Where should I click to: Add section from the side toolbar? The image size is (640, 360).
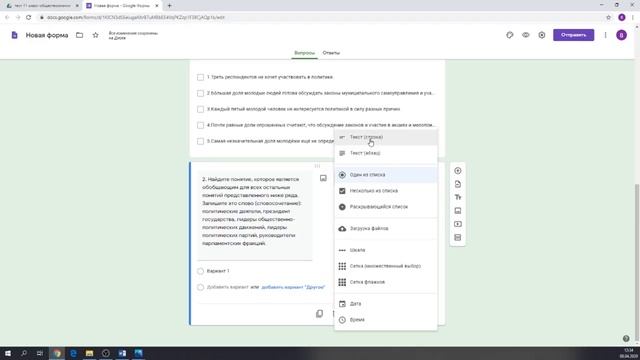click(x=458, y=238)
